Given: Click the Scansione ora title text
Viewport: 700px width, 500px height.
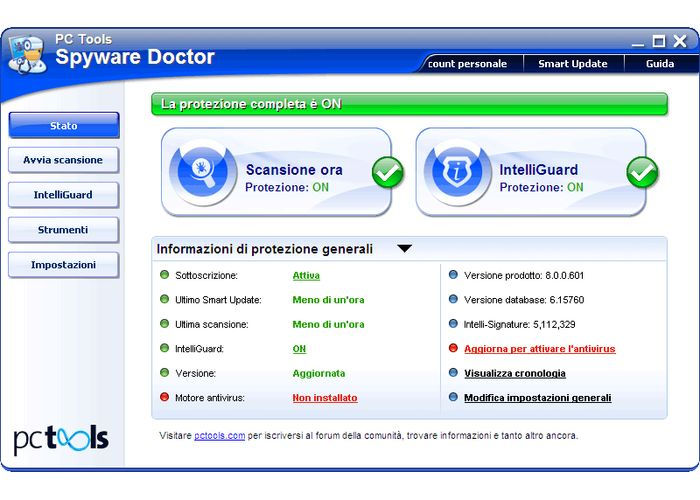Looking at the screenshot, I should click(x=294, y=170).
